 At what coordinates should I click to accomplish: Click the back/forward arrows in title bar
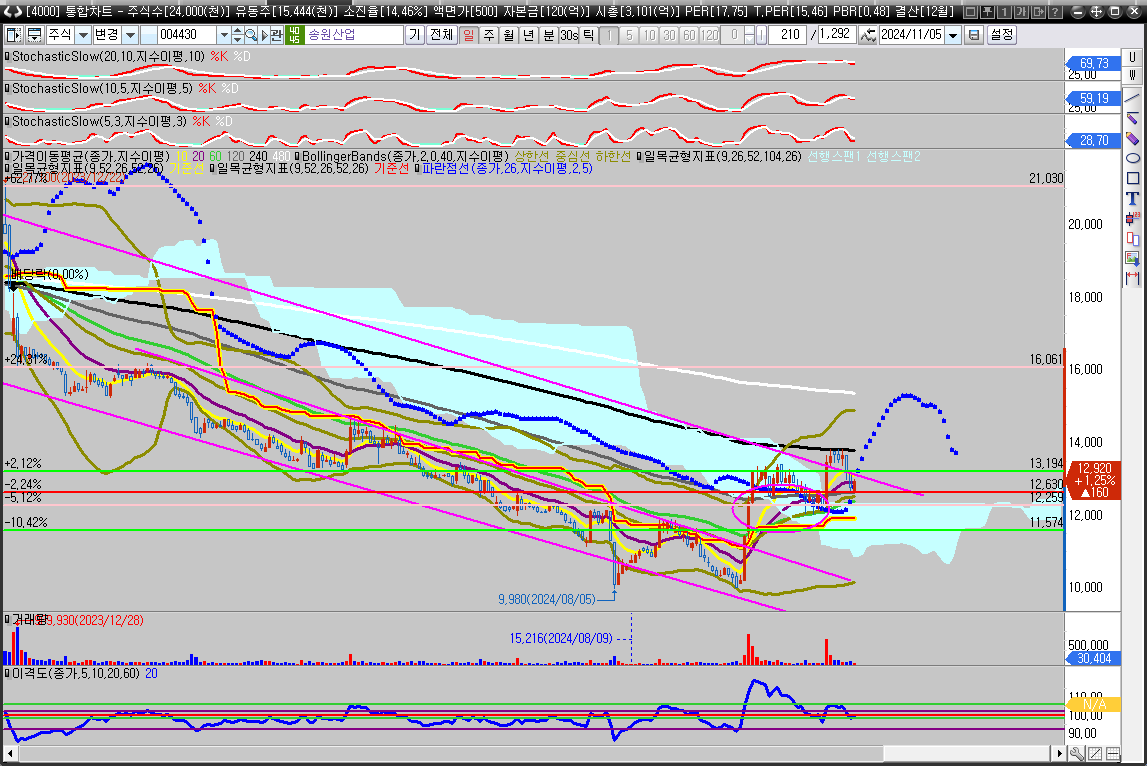coord(13,12)
